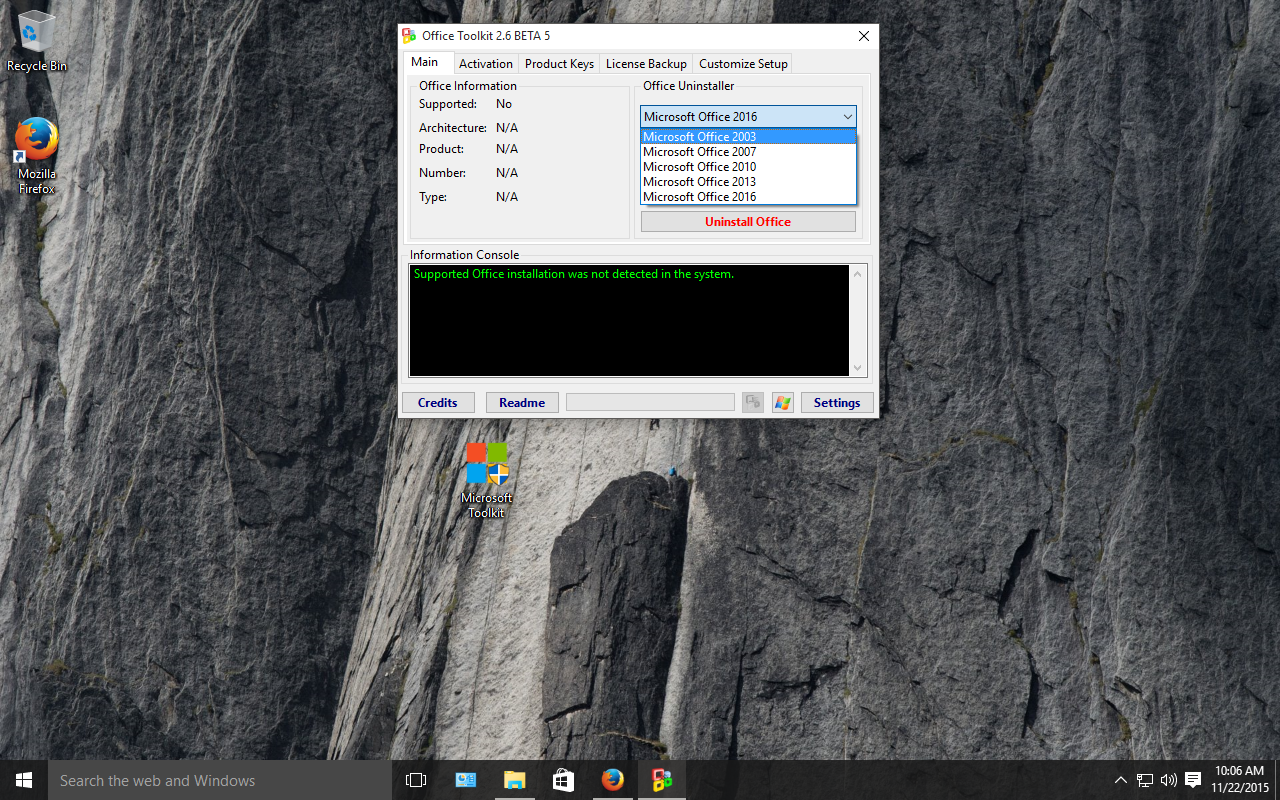
Task: Click the Office Toolkit taskbar icon
Action: click(661, 780)
